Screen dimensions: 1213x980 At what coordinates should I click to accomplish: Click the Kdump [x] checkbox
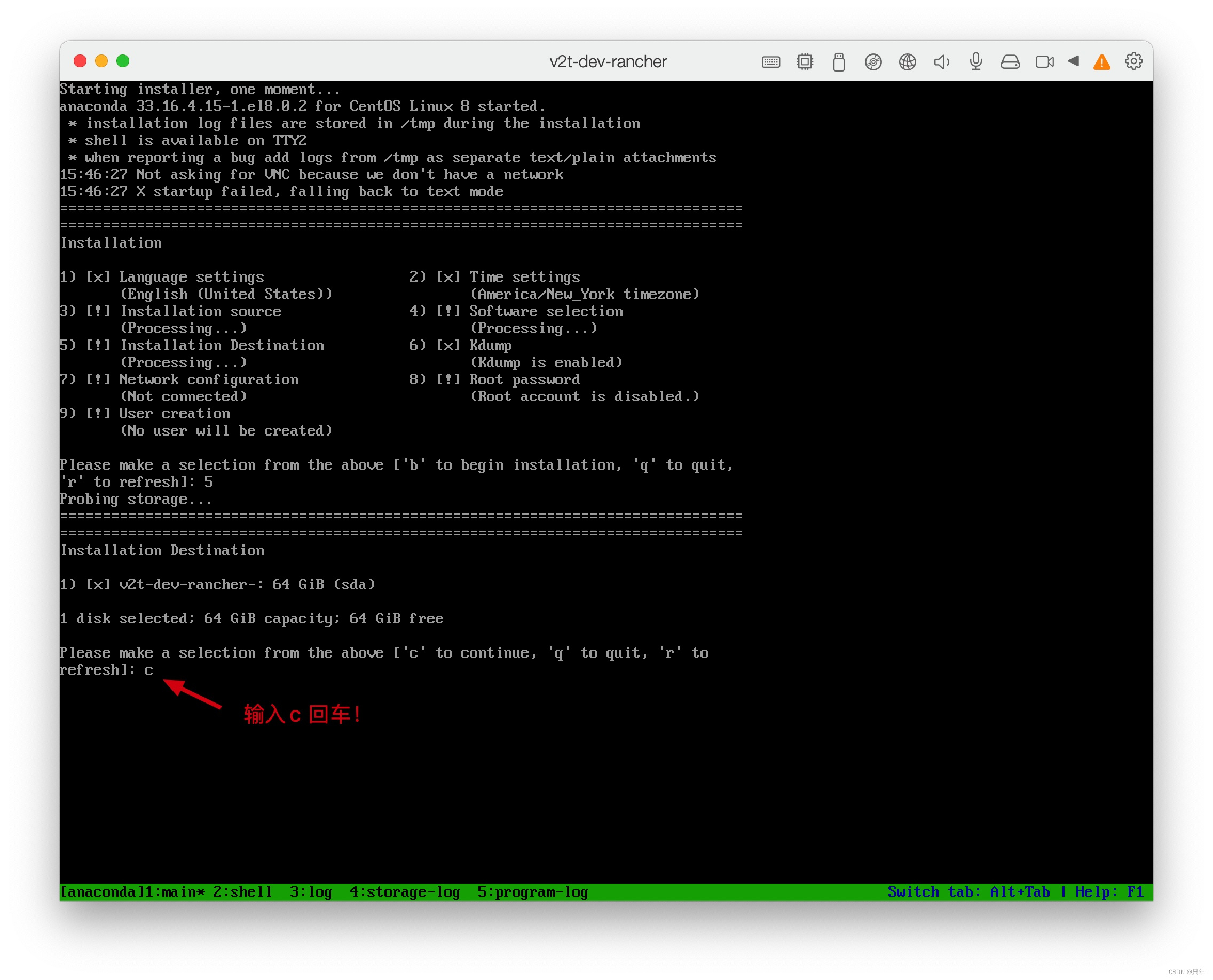[448, 345]
